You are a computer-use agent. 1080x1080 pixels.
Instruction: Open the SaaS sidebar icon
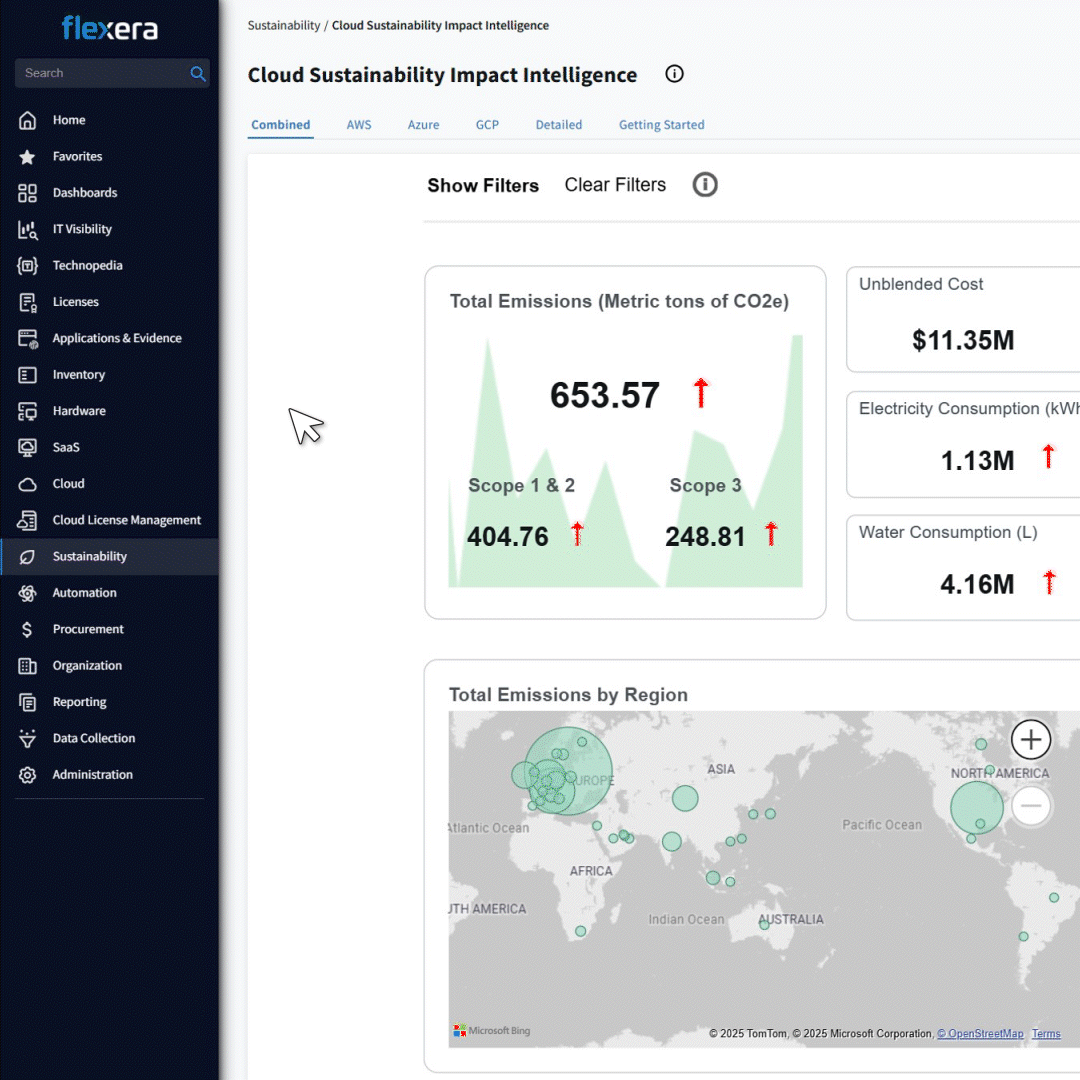tap(28, 448)
